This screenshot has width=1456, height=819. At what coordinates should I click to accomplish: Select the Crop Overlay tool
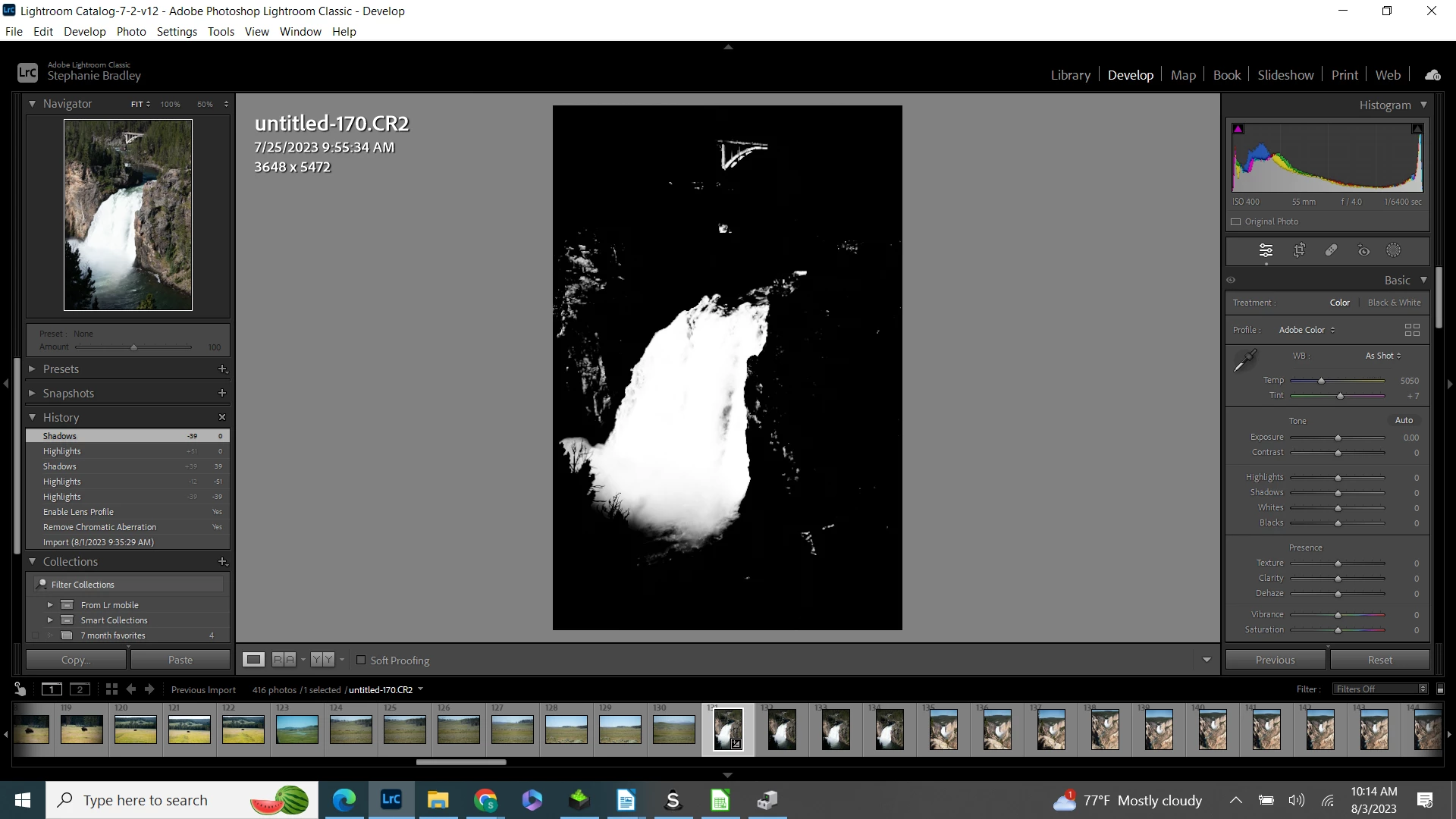(1299, 250)
